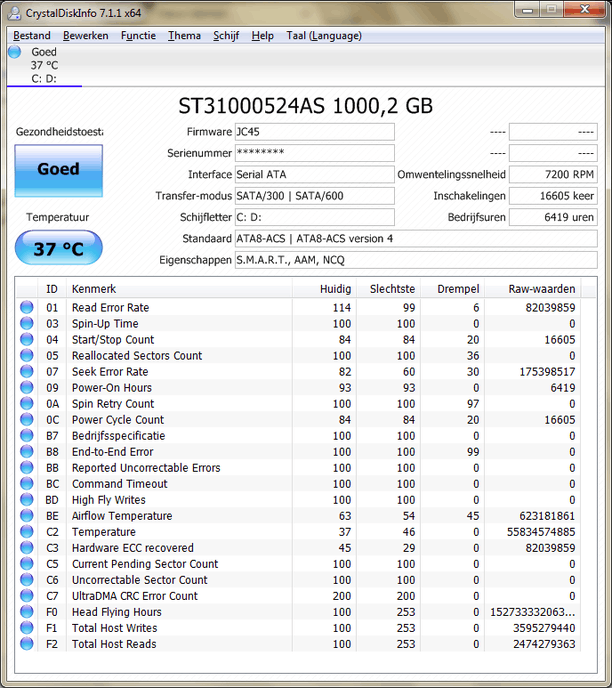The width and height of the screenshot is (612, 688).
Task: Click the status orb for Total Host Reads
Action: (27, 644)
